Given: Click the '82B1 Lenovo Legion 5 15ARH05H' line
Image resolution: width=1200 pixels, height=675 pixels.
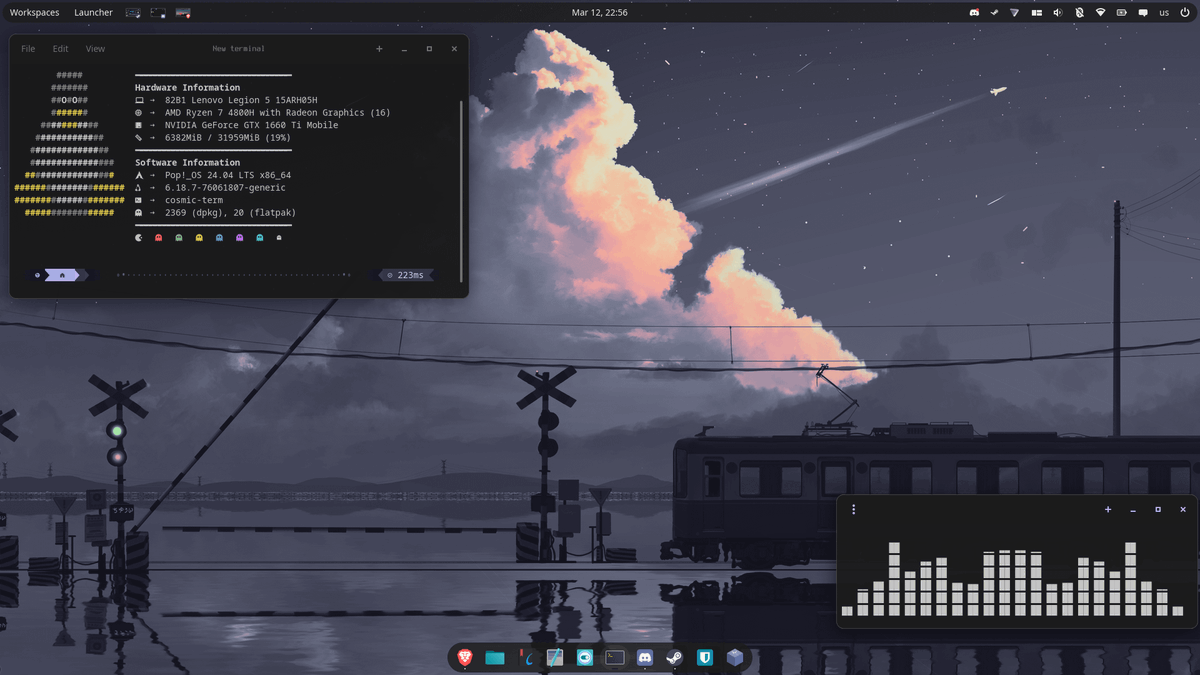Looking at the screenshot, I should pyautogui.click(x=241, y=100).
